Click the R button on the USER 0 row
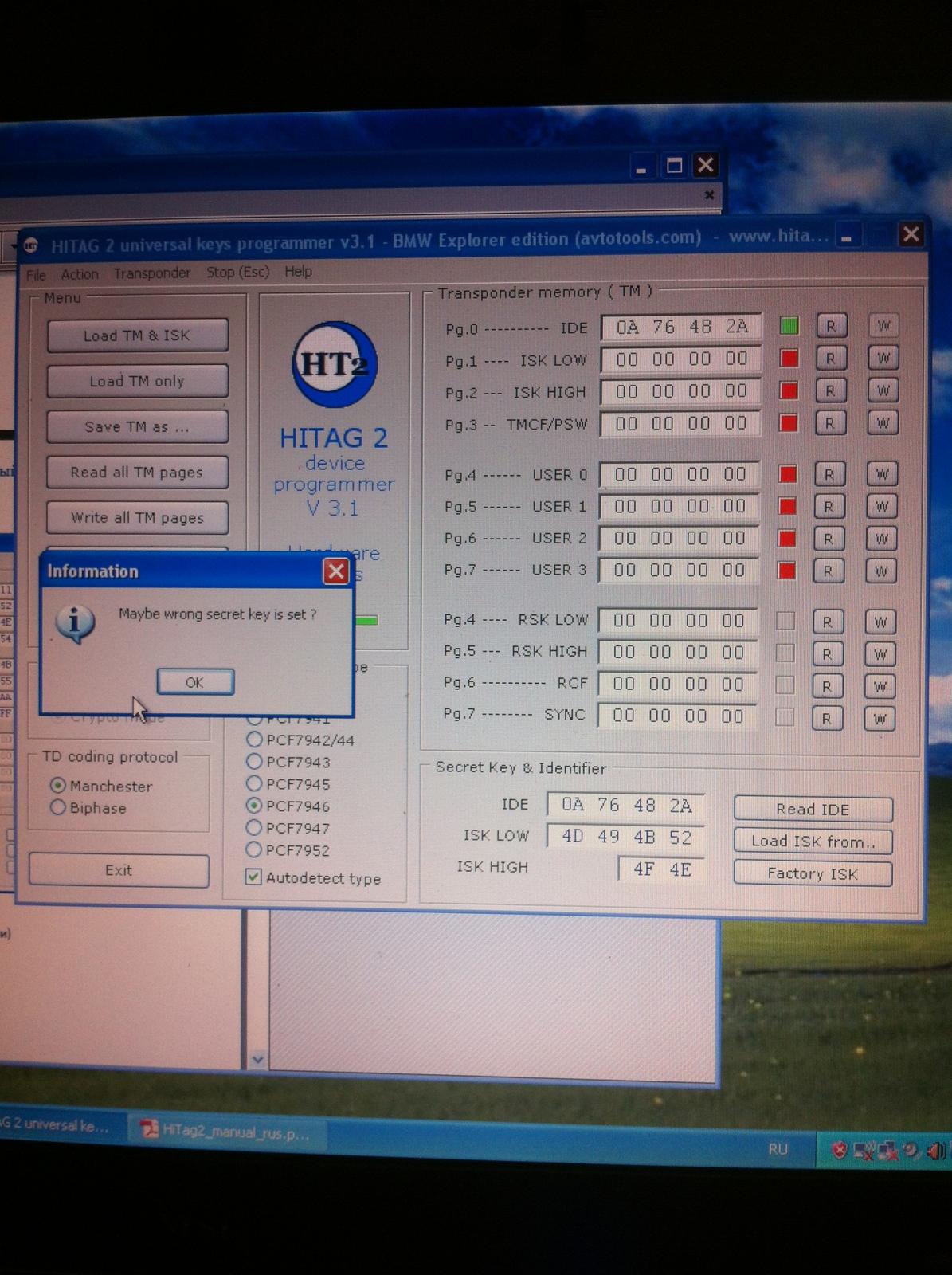 tap(829, 475)
